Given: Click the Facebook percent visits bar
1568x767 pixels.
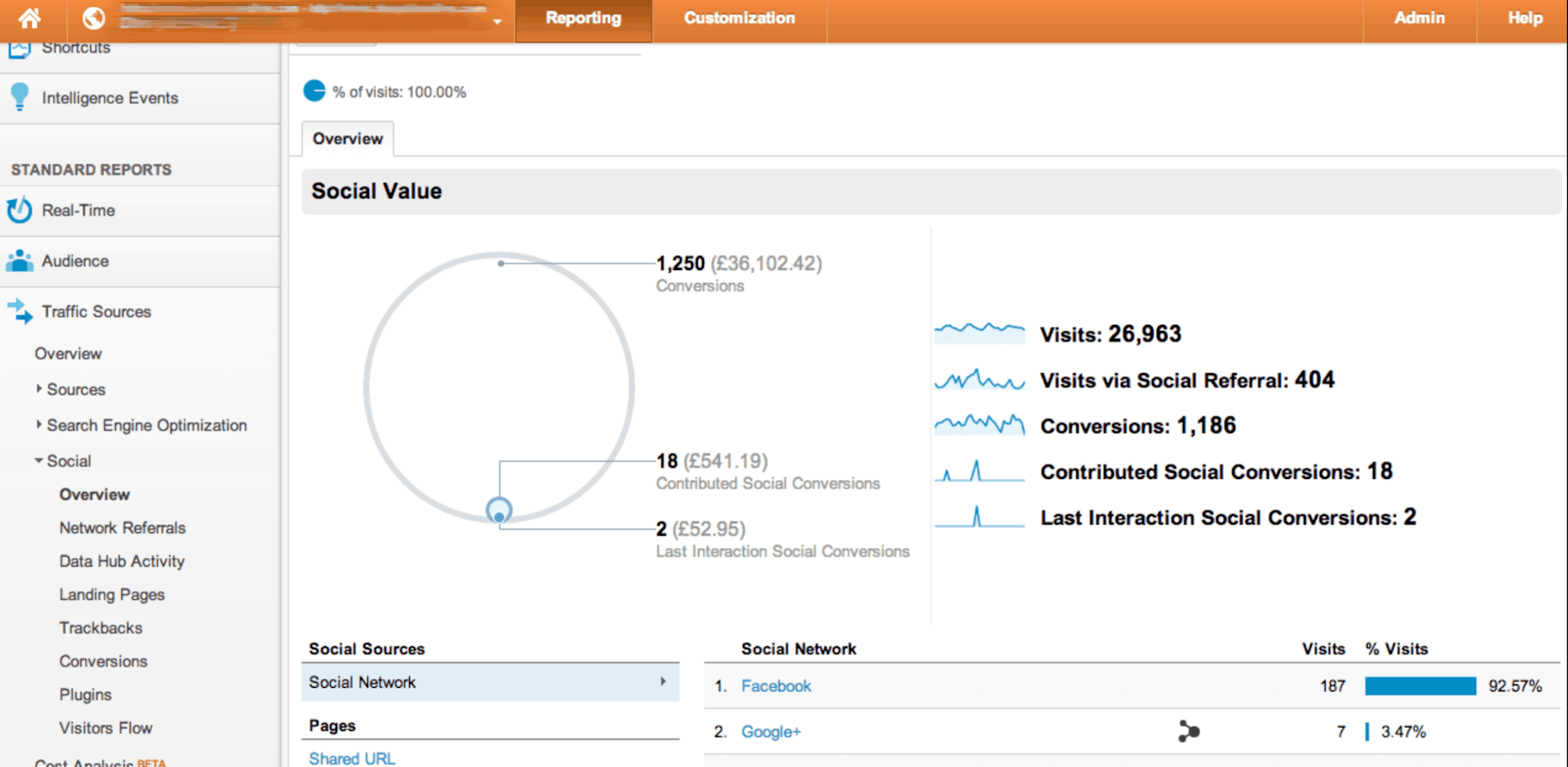Looking at the screenshot, I should click(x=1419, y=685).
